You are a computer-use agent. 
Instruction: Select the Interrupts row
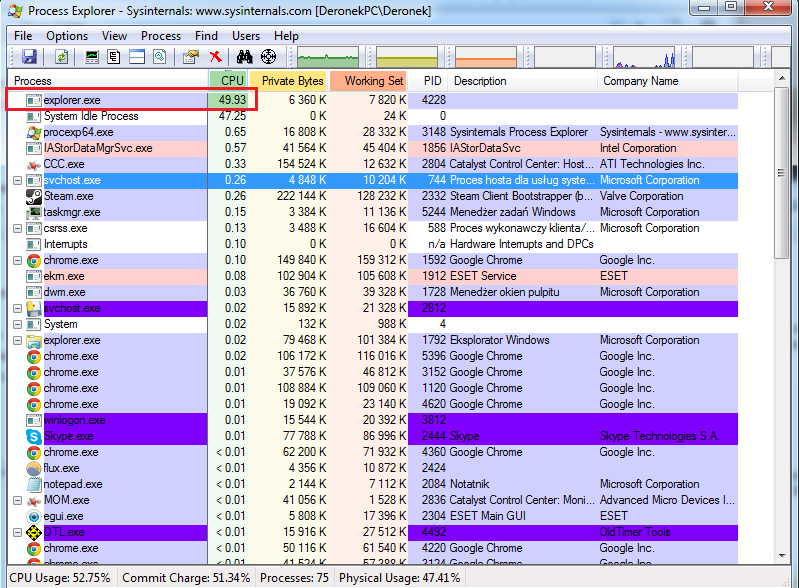[372, 244]
